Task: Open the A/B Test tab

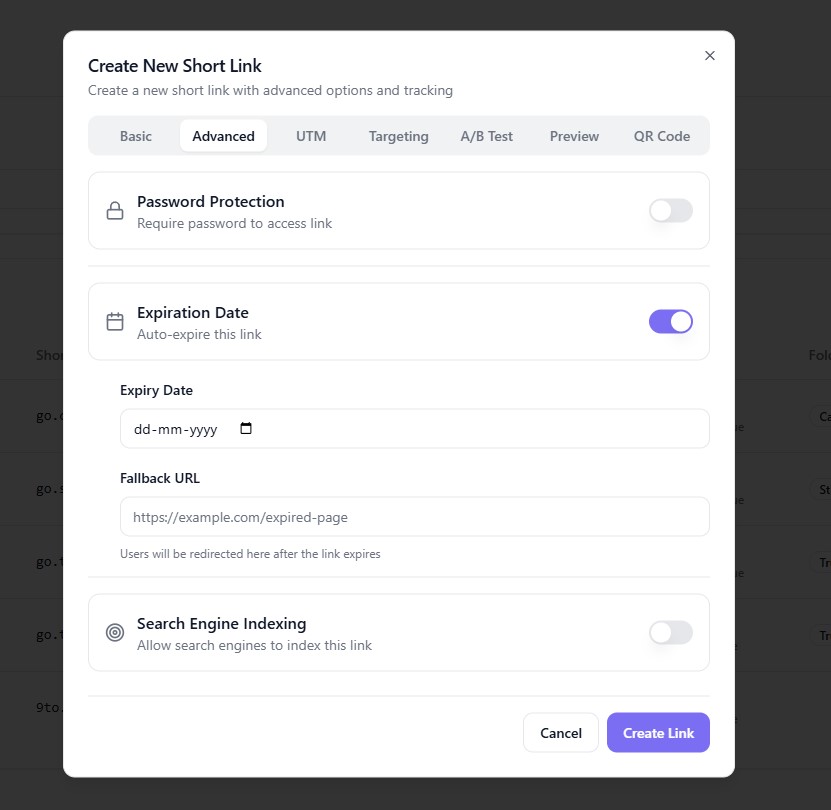Action: [x=486, y=136]
